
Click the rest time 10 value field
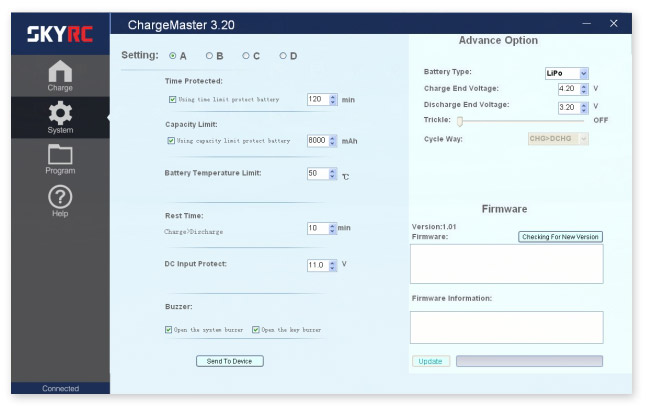pos(318,228)
